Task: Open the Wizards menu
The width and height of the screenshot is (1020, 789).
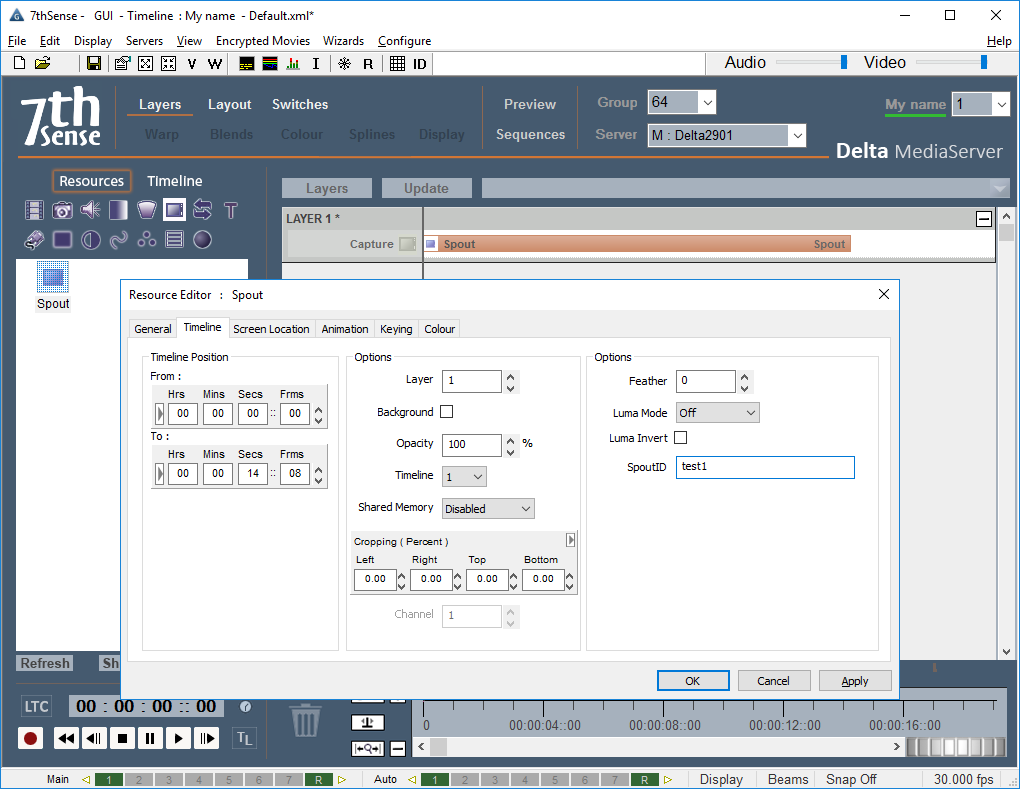Action: click(343, 41)
